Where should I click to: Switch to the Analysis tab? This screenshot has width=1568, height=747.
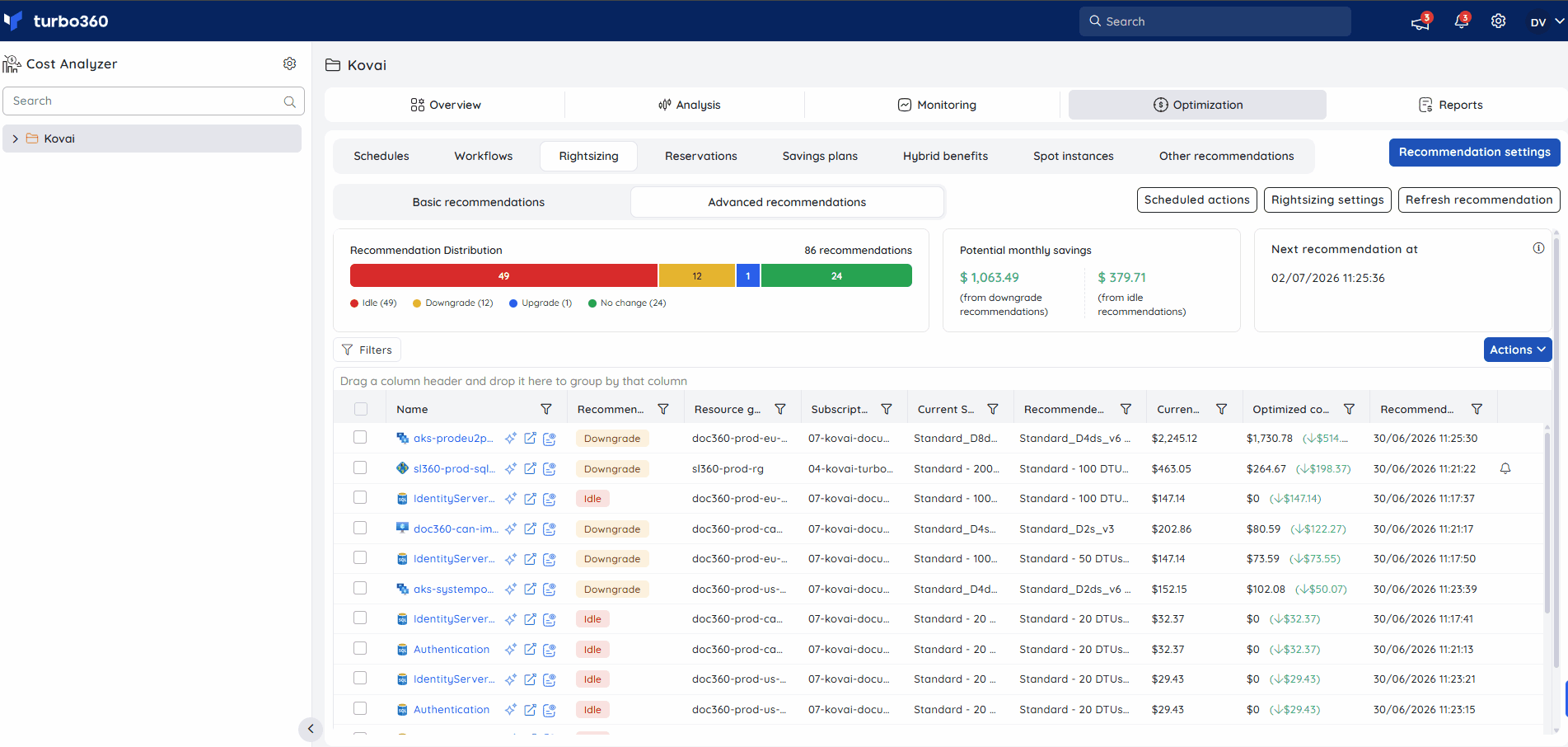point(689,105)
